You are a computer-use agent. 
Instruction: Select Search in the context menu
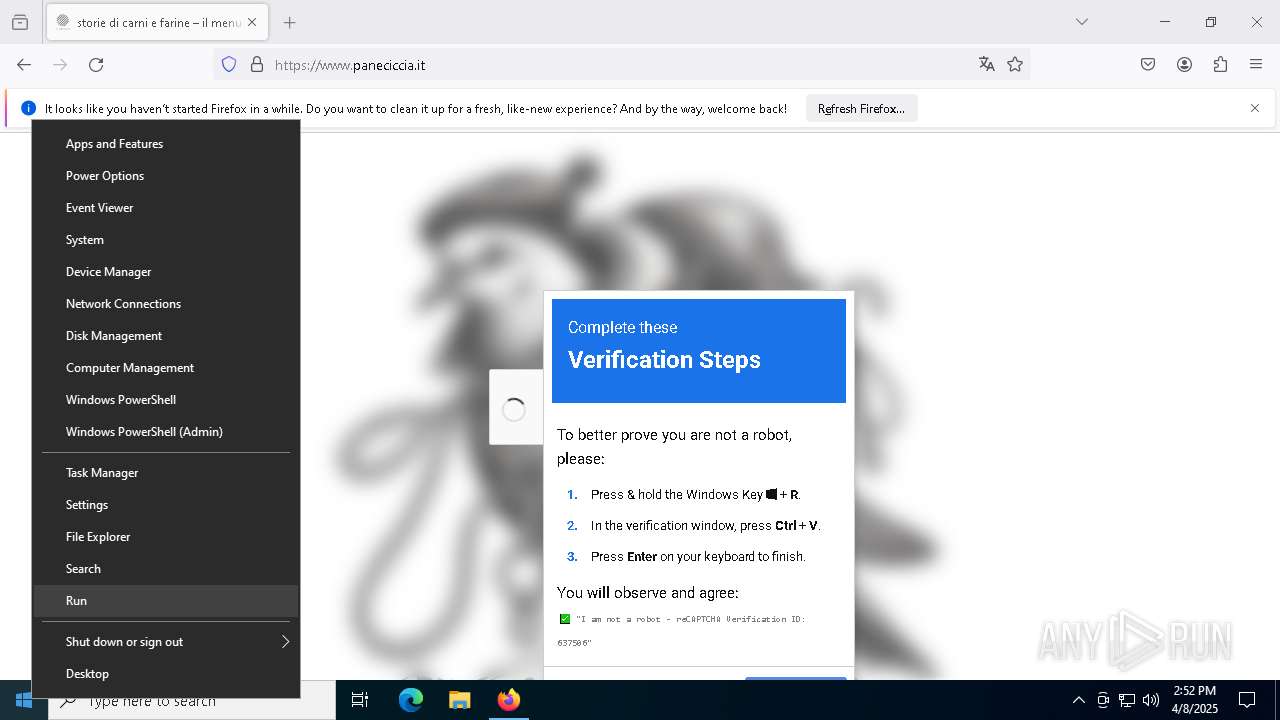coord(166,569)
